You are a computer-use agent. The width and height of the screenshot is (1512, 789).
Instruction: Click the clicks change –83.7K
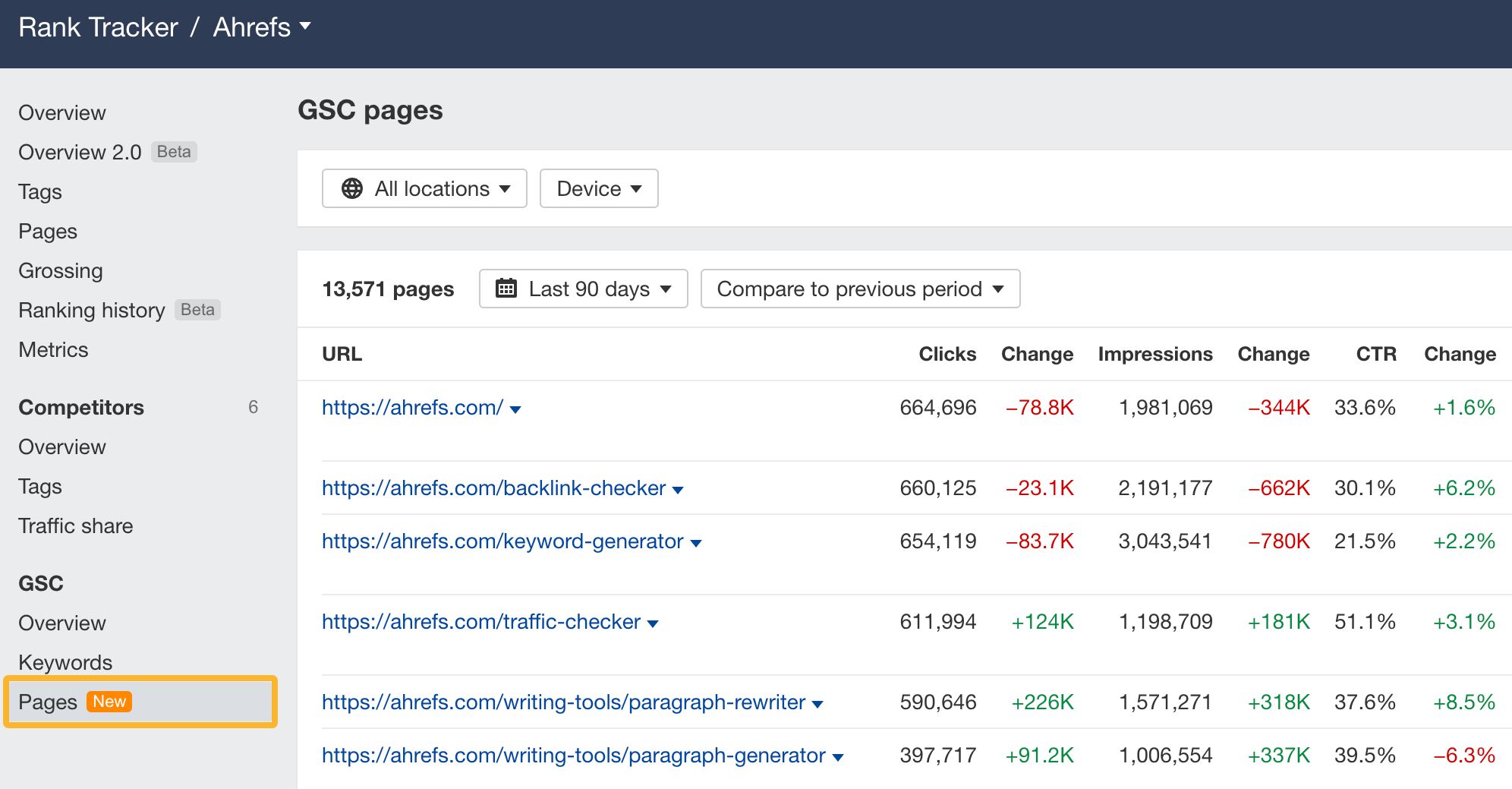pyautogui.click(x=1040, y=541)
